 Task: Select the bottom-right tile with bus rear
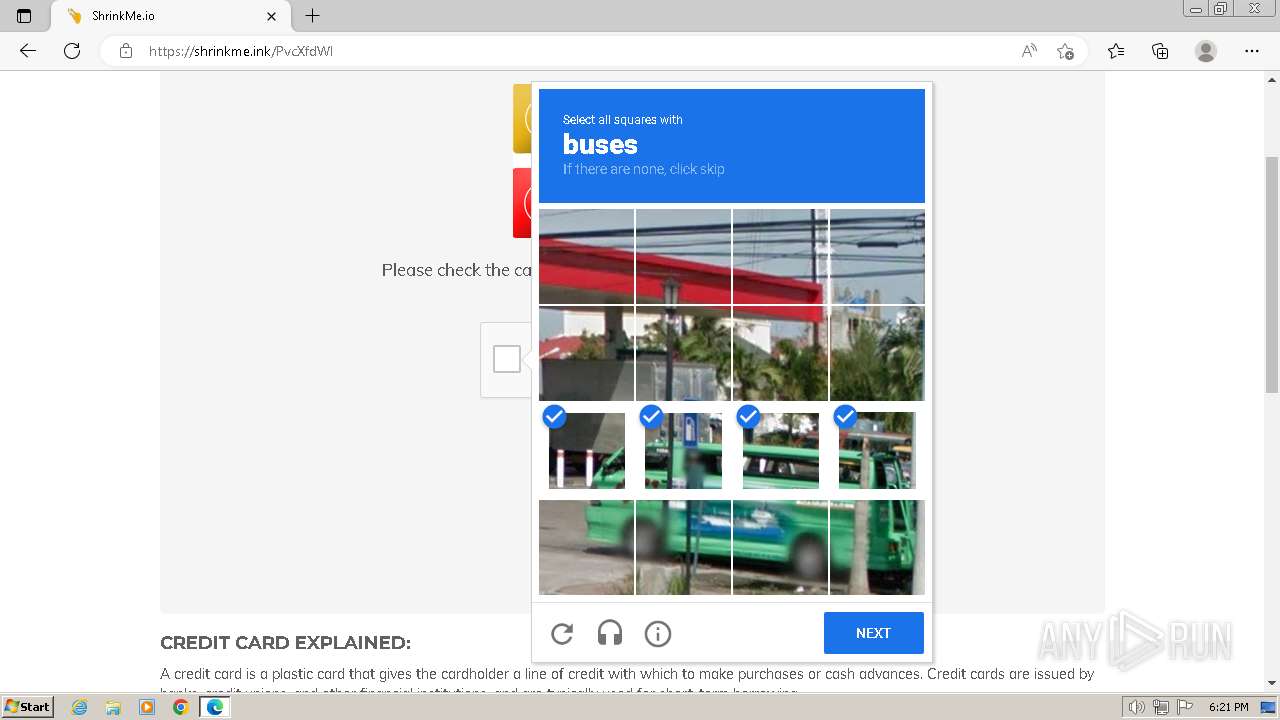[877, 547]
